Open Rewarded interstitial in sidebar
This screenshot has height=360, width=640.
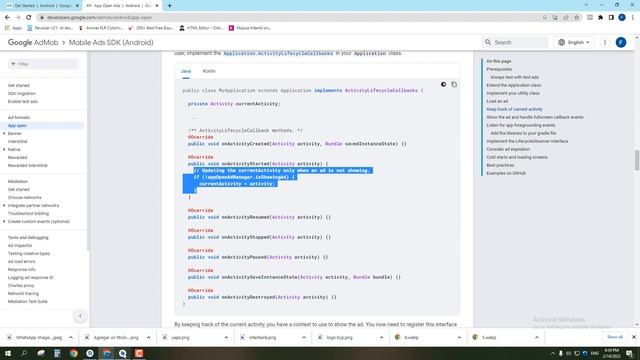28,165
